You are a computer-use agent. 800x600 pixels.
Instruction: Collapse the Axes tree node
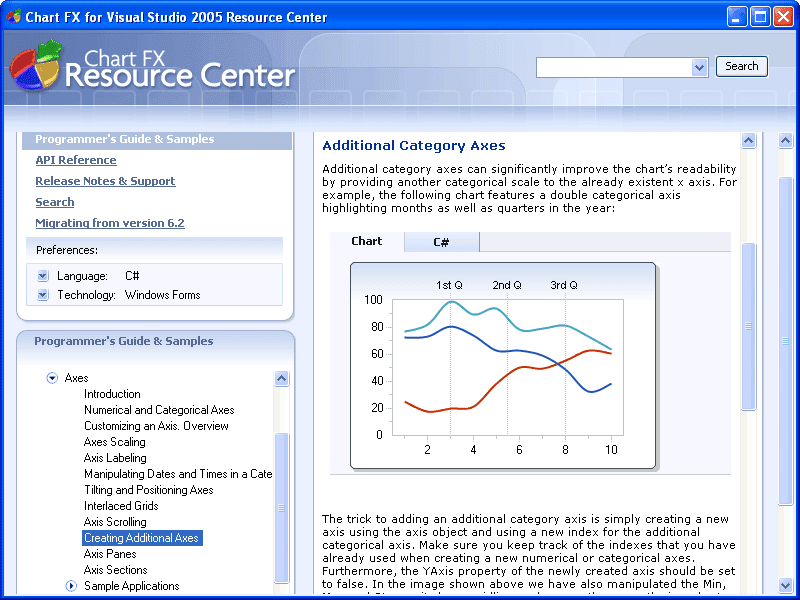tap(52, 378)
